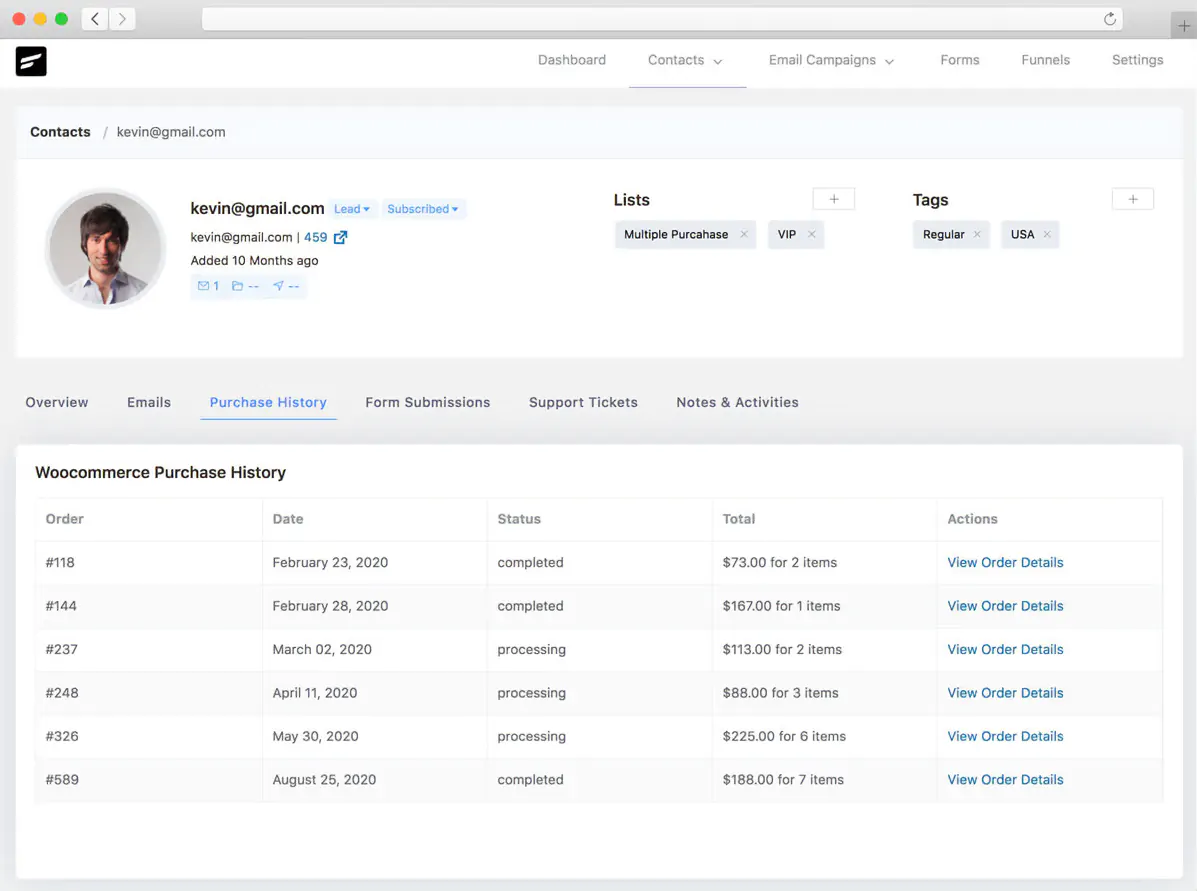Open the Lead status dropdown

point(351,208)
